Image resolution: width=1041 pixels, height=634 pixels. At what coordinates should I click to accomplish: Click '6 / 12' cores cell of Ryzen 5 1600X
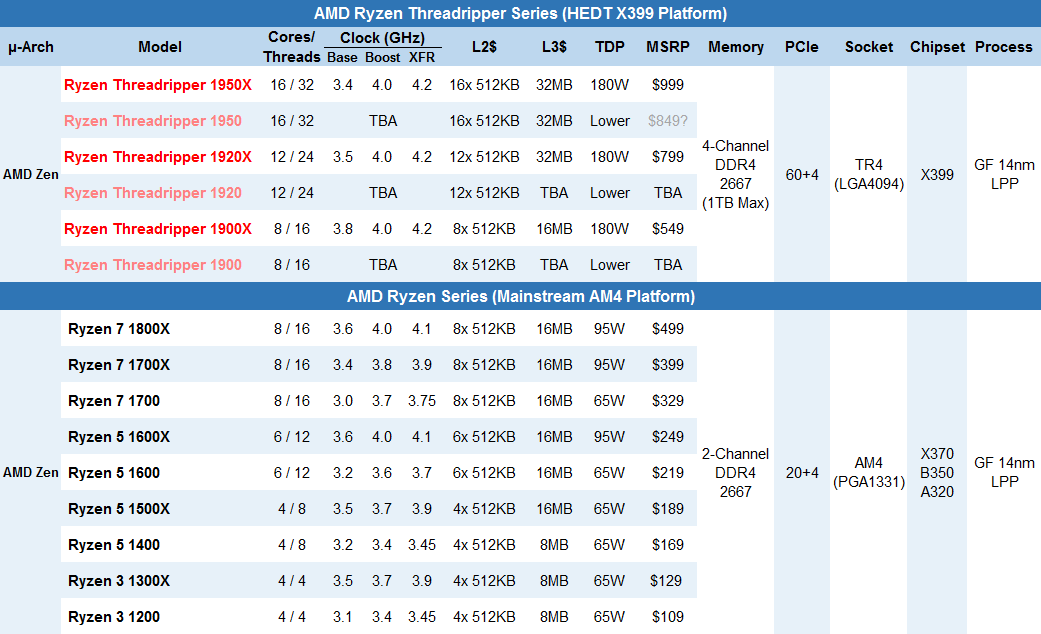(x=291, y=437)
